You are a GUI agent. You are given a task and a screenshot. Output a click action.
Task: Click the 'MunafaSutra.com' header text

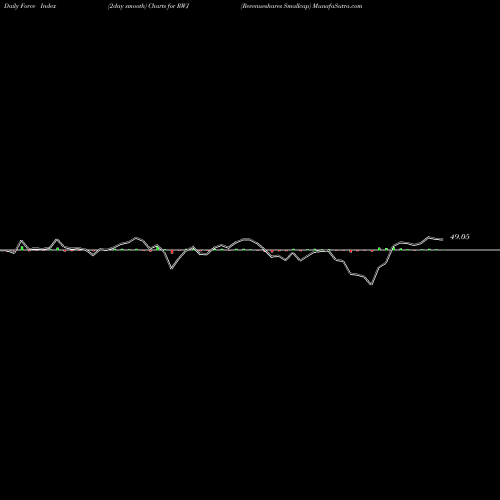point(337,6)
